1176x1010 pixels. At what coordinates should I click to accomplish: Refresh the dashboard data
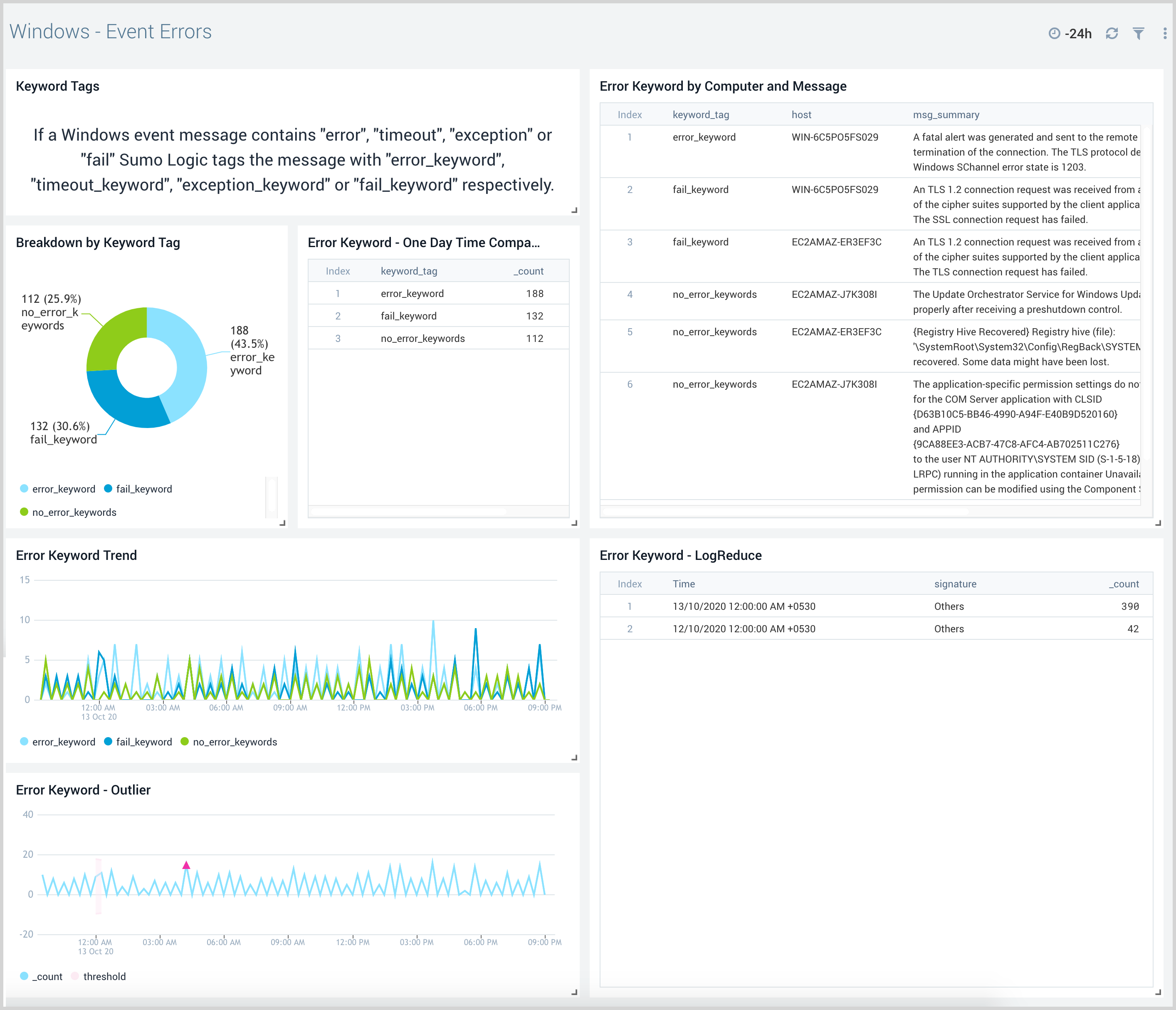[1111, 34]
